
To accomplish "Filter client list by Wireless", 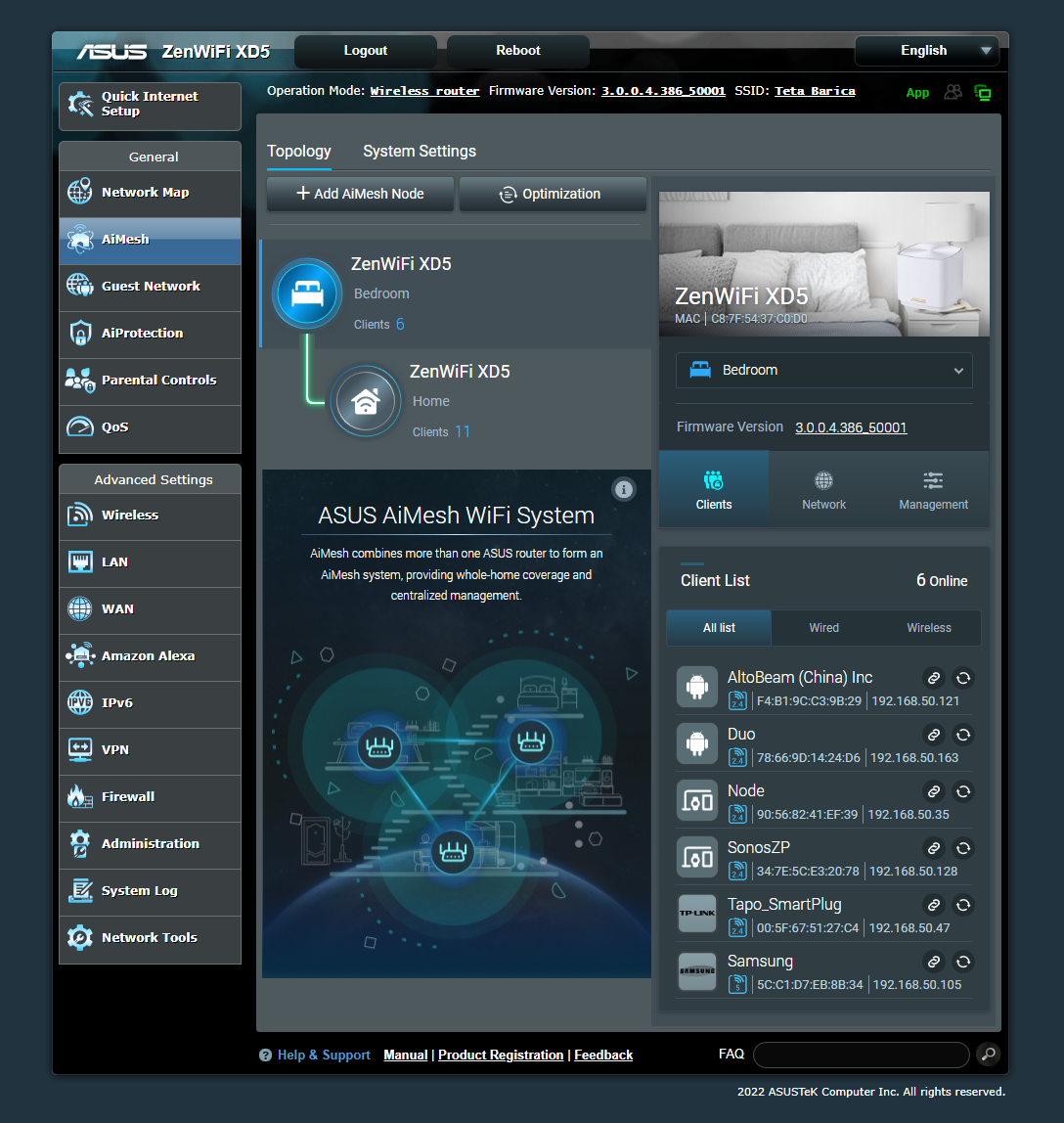I will 929,627.
